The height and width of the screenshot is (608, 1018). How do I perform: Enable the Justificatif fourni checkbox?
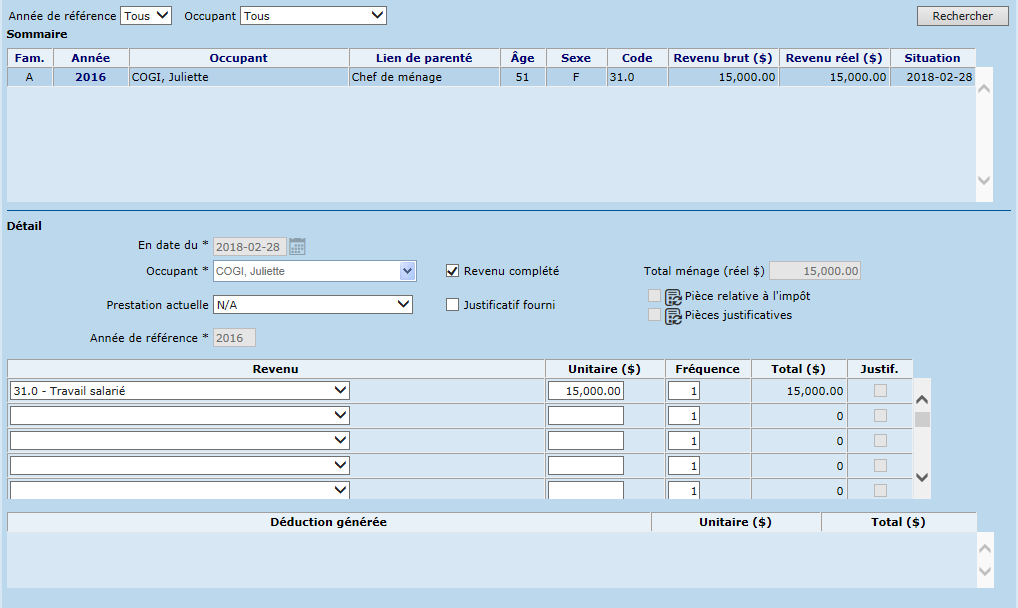coord(453,305)
